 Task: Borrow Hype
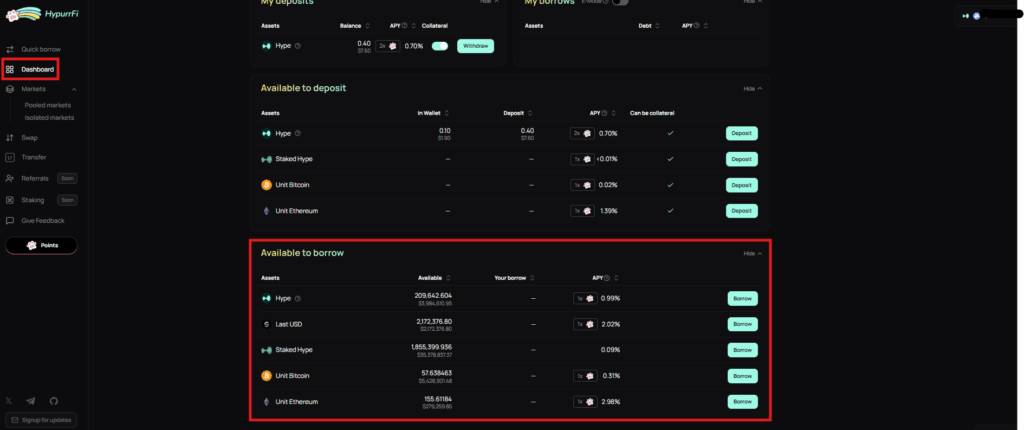coord(743,299)
